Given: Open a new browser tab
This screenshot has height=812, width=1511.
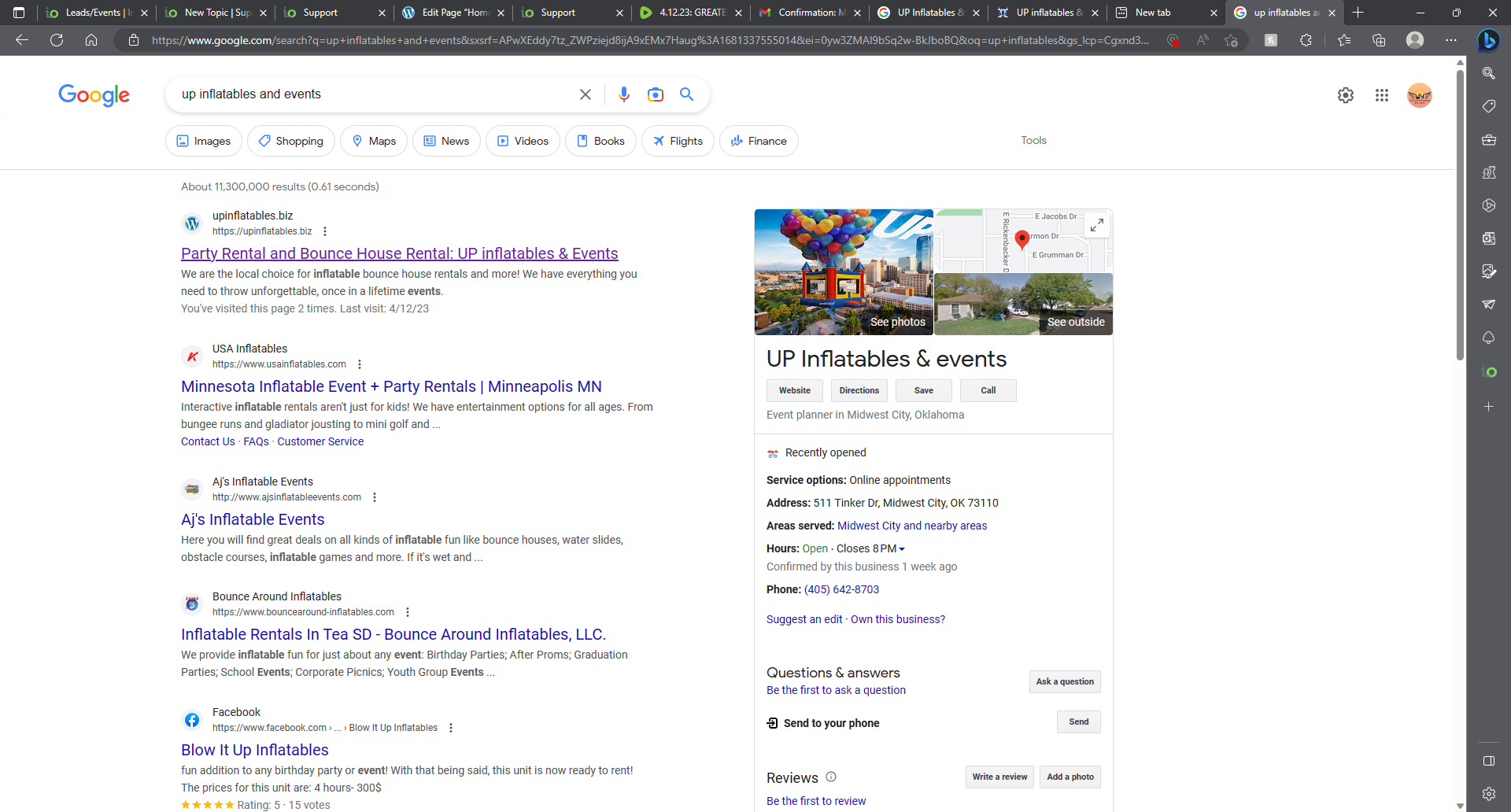Looking at the screenshot, I should click(1358, 13).
